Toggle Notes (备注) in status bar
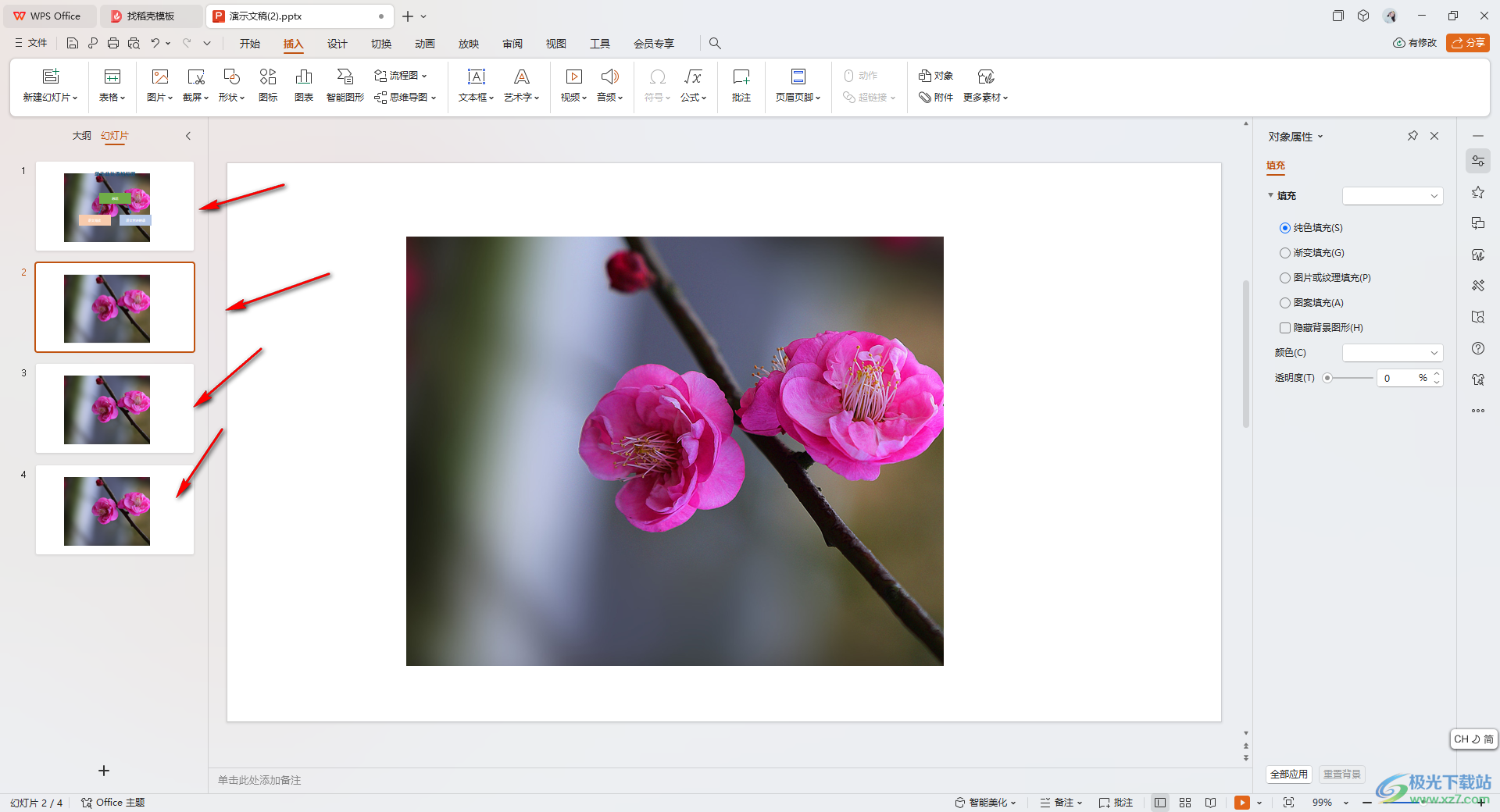 tap(1062, 803)
